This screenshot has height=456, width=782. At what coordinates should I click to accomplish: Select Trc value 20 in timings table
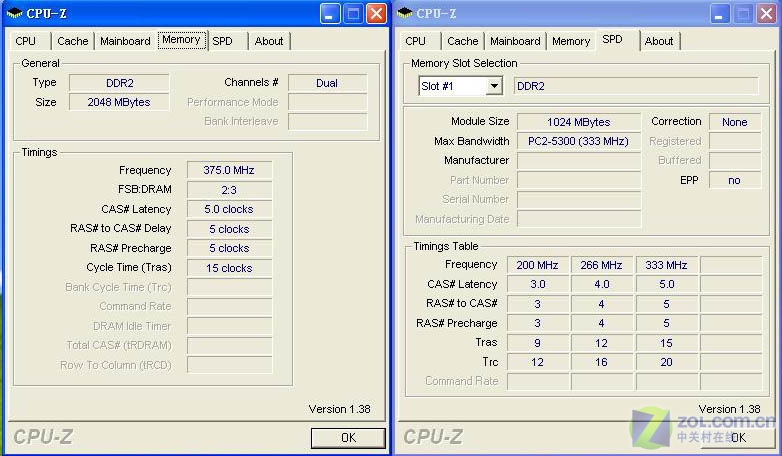pos(666,362)
